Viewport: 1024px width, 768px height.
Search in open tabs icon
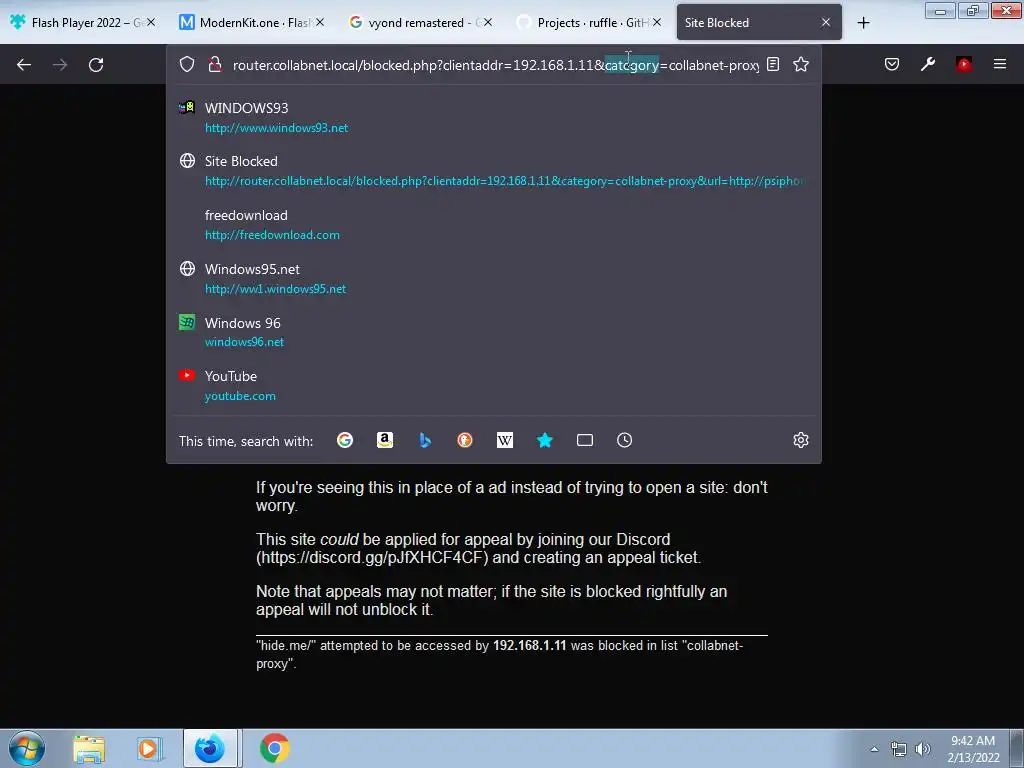click(585, 440)
